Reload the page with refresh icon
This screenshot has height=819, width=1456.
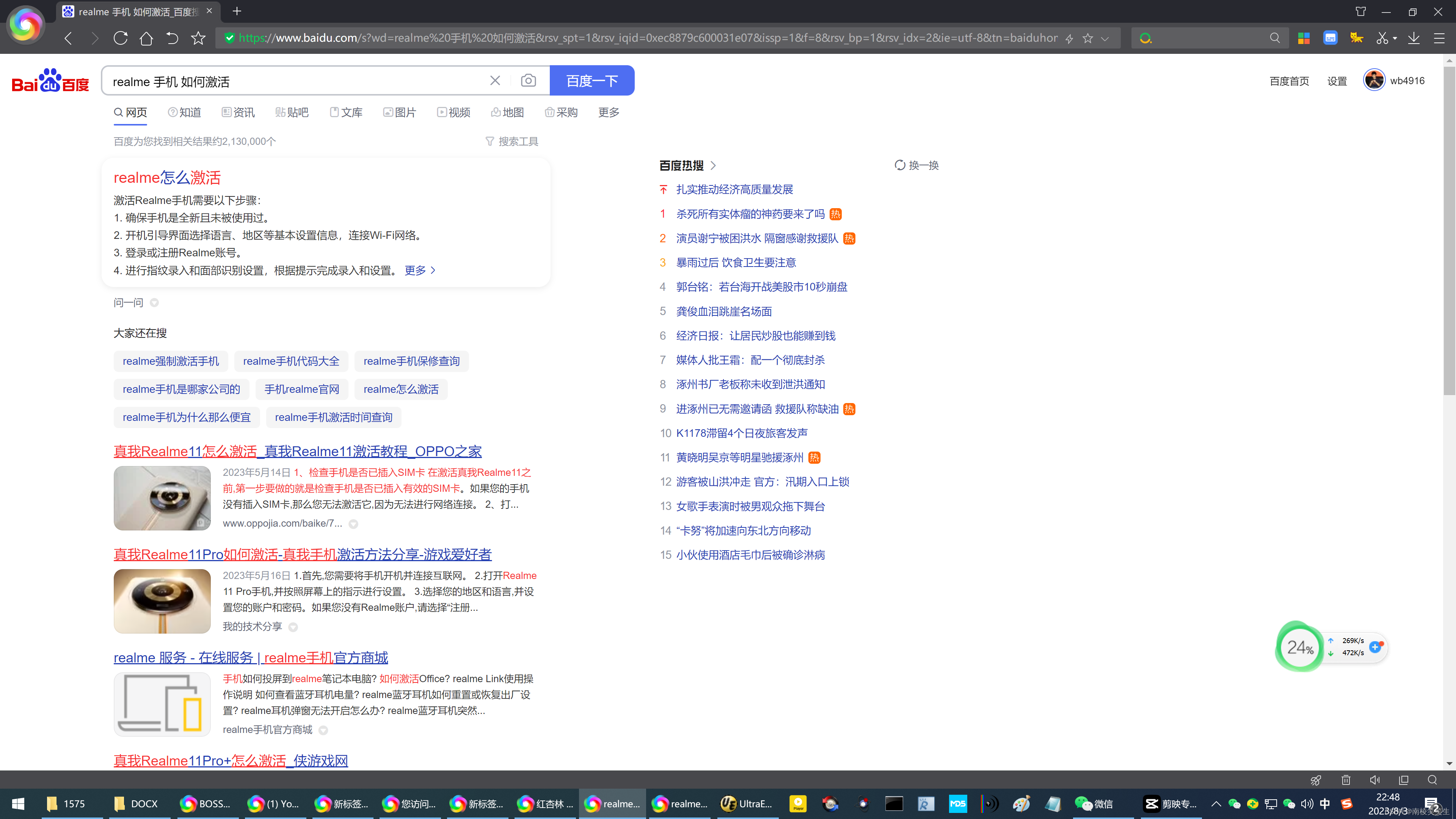tap(121, 38)
